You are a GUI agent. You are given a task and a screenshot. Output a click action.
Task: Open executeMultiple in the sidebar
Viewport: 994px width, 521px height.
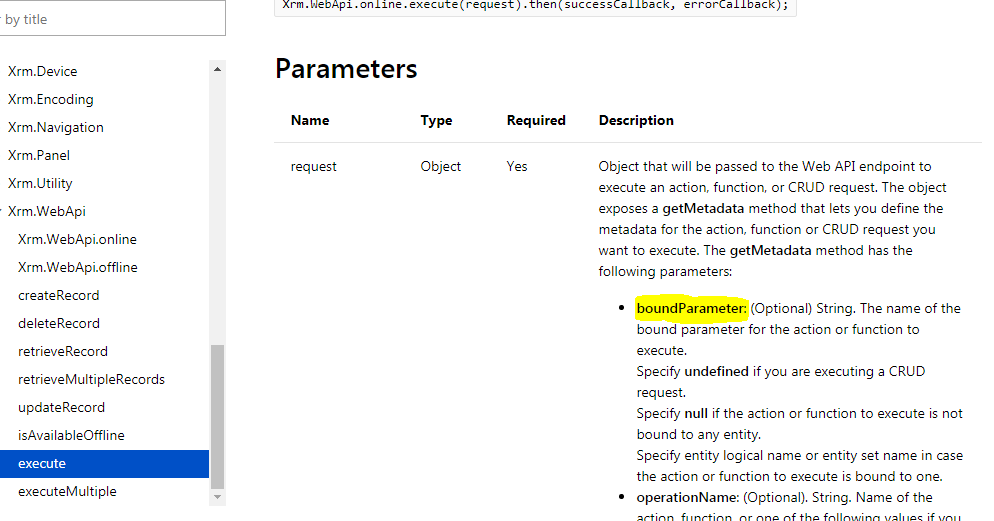click(67, 491)
